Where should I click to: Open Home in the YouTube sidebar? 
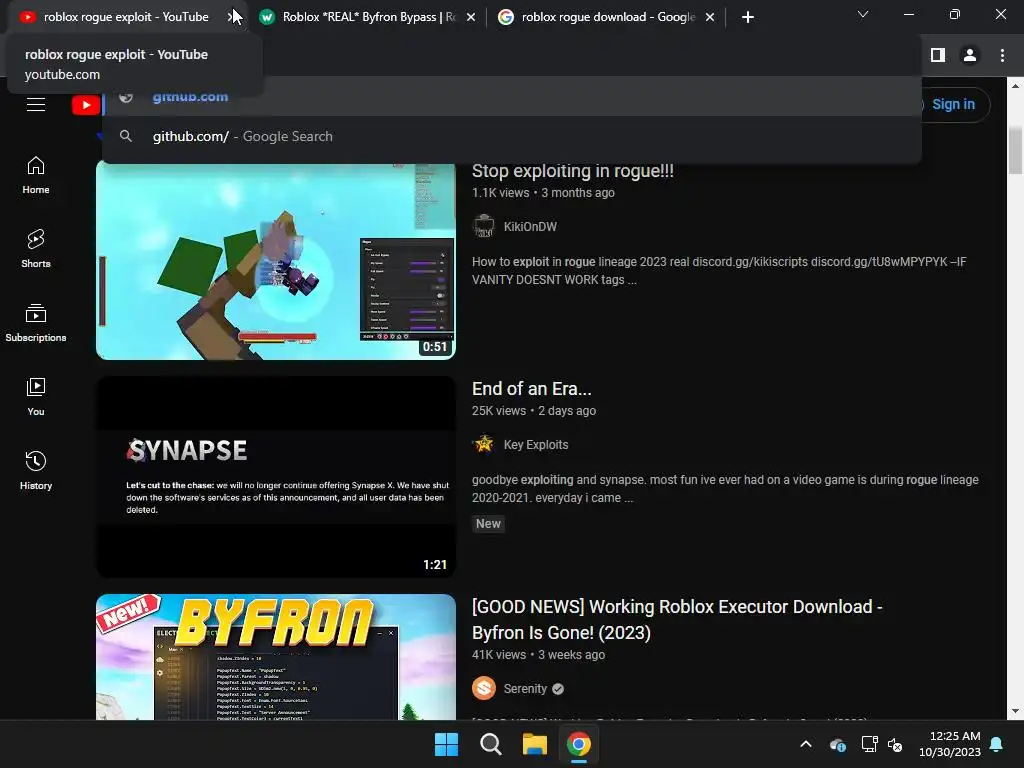[x=36, y=175]
